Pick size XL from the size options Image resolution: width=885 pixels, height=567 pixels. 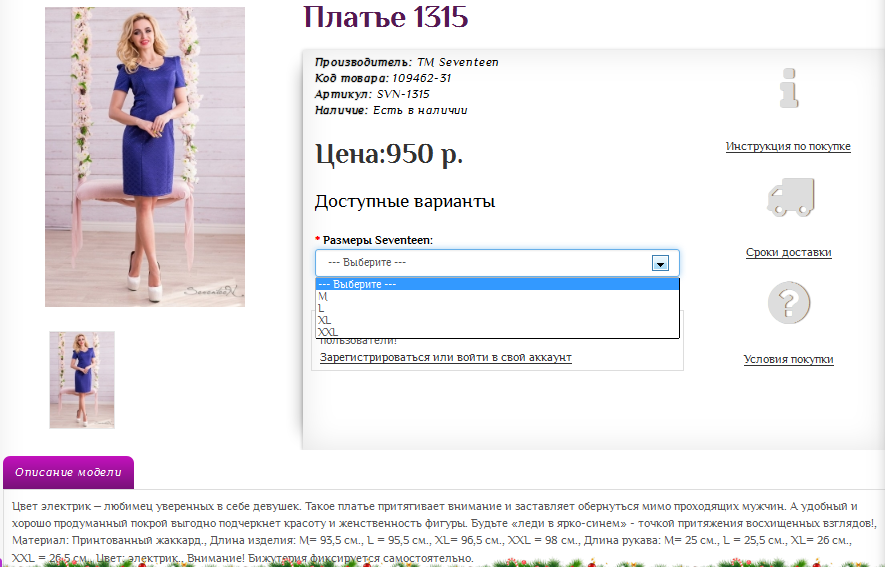tap(325, 320)
